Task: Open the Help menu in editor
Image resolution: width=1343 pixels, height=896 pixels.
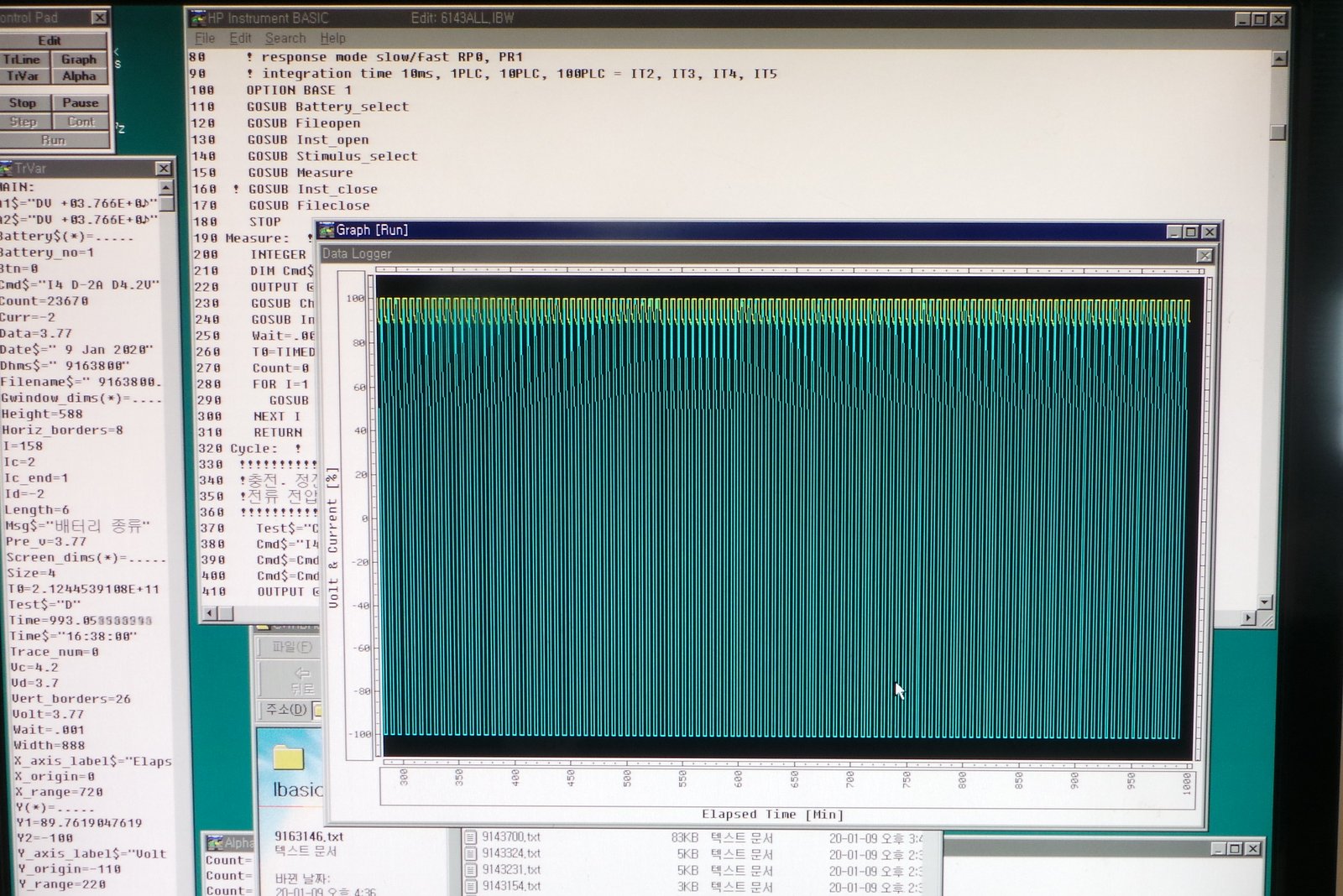Action: tap(332, 39)
